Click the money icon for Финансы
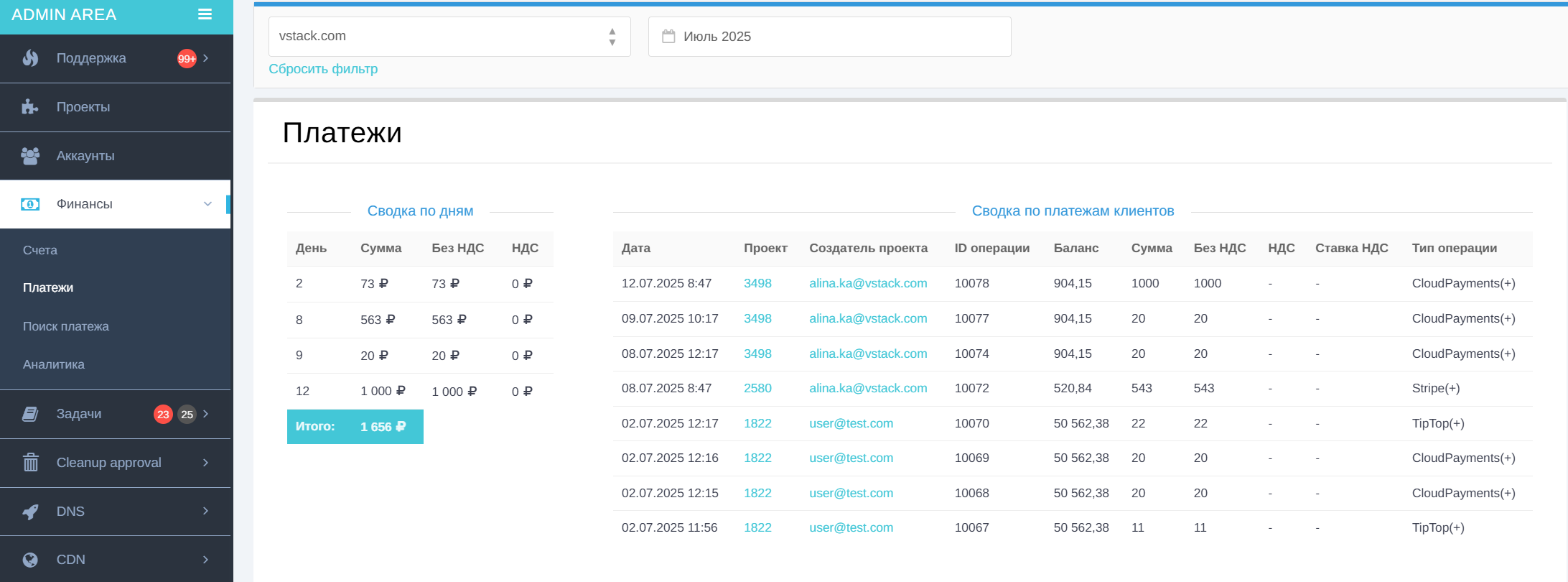The image size is (1568, 582). [30, 204]
